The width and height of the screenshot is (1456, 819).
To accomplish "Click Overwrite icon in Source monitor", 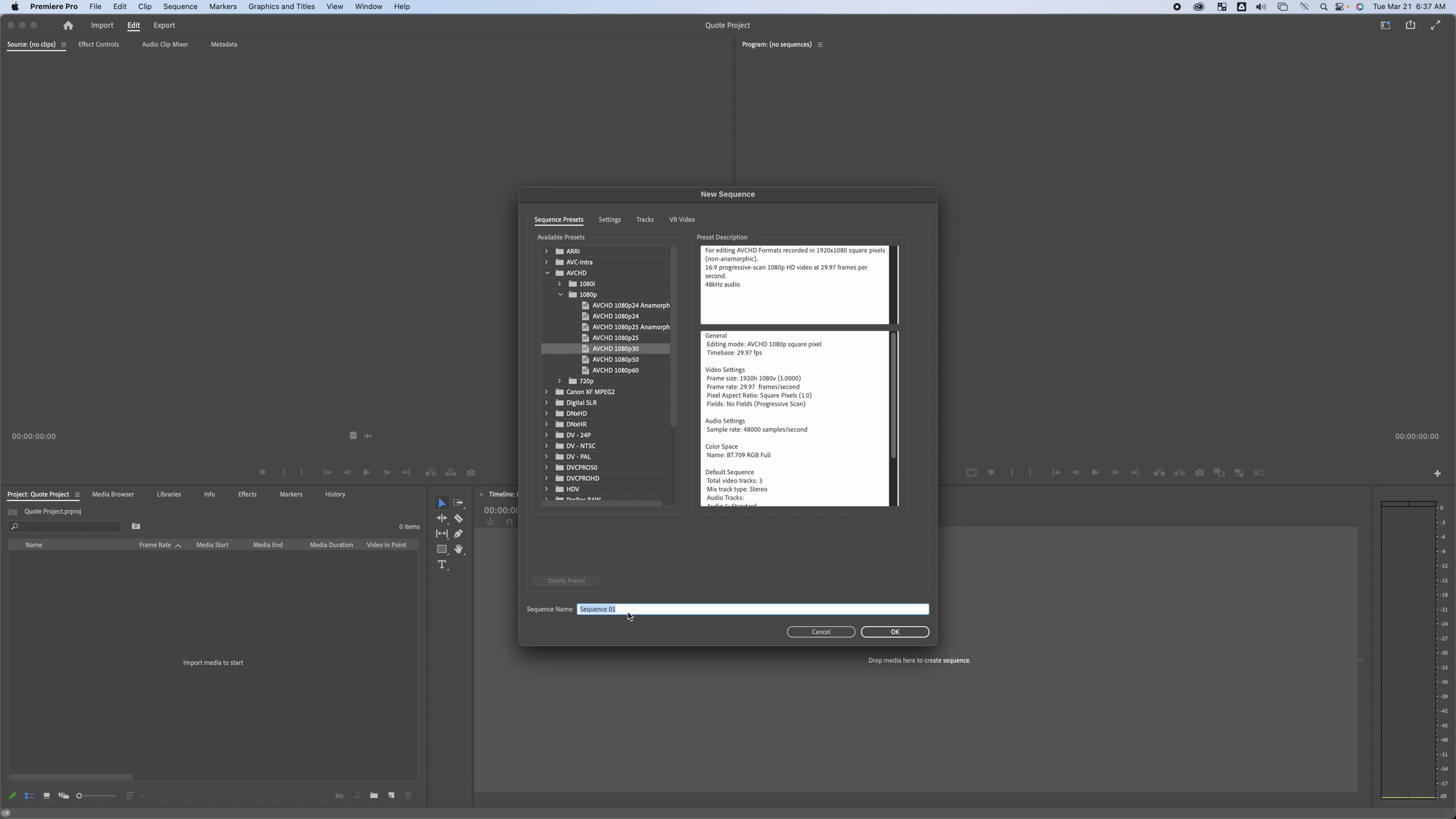I will (x=451, y=472).
